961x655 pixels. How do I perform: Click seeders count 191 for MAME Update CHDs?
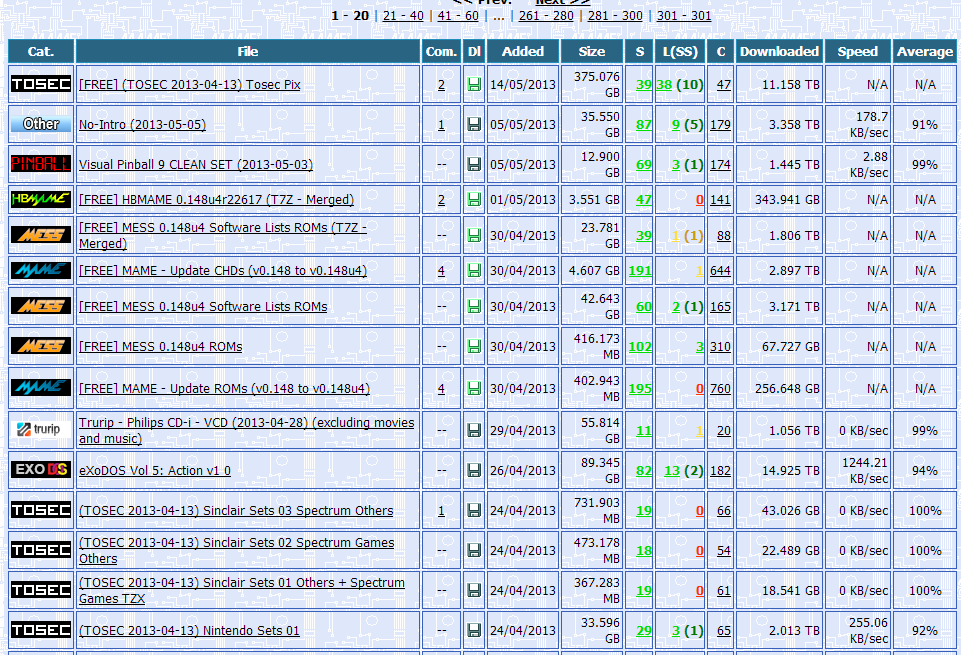click(x=640, y=271)
